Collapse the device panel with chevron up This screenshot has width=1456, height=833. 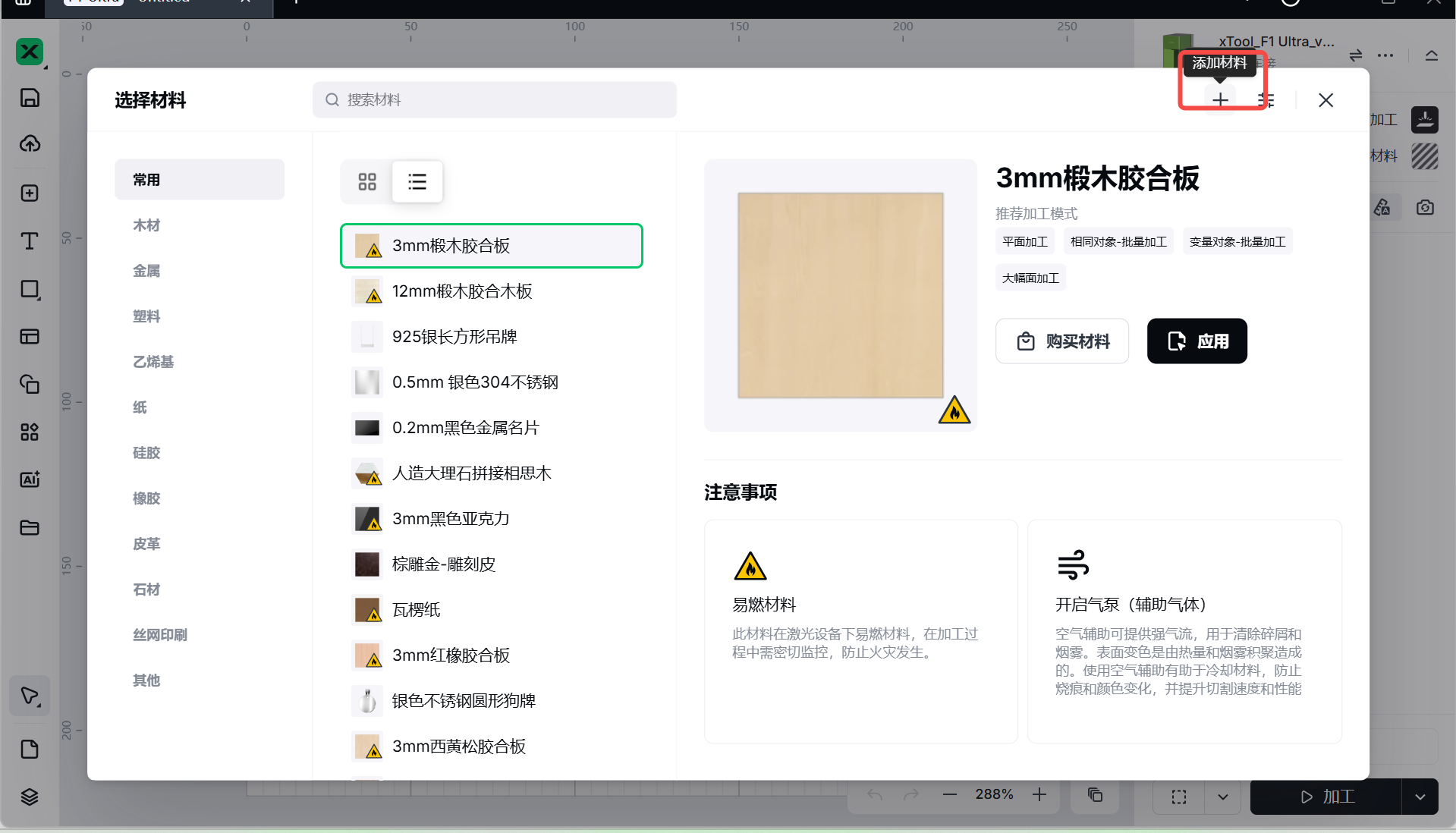pos(1431,55)
